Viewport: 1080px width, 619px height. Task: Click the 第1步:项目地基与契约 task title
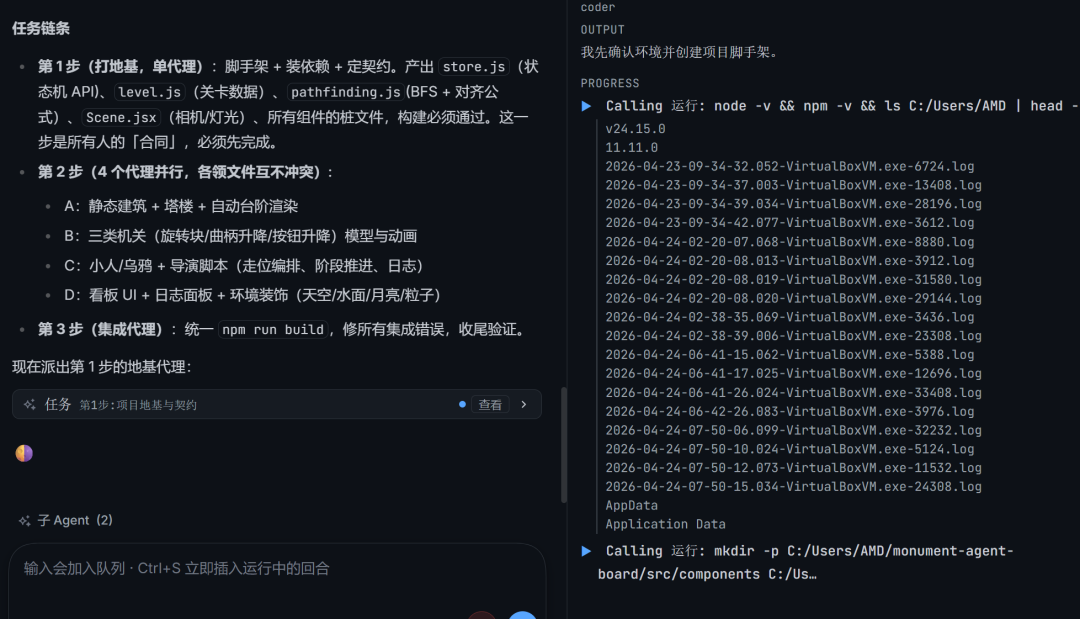(x=138, y=406)
